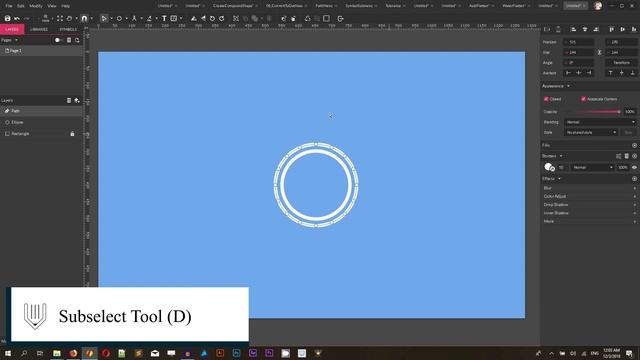This screenshot has width=640, height=360.
Task: Toggle the Autoscale Content checkbox
Action: (x=583, y=99)
